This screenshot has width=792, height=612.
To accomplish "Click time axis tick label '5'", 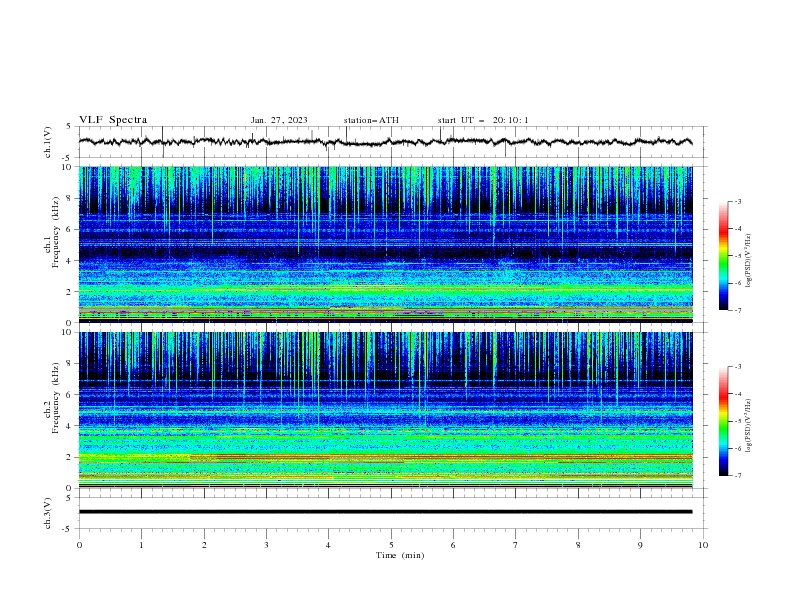I will (391, 545).
